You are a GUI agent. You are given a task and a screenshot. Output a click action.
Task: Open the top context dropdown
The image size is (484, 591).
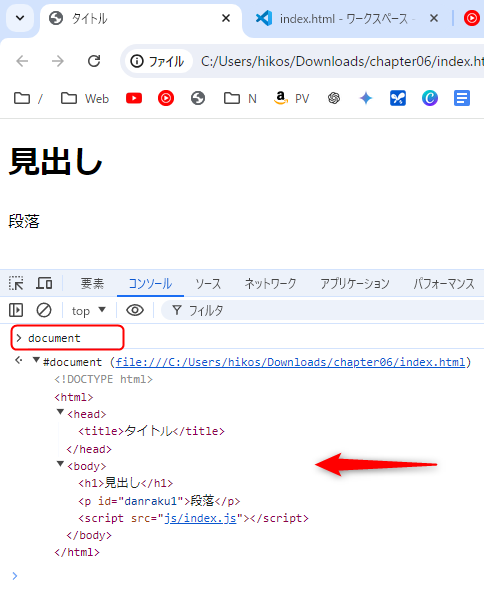click(x=89, y=311)
